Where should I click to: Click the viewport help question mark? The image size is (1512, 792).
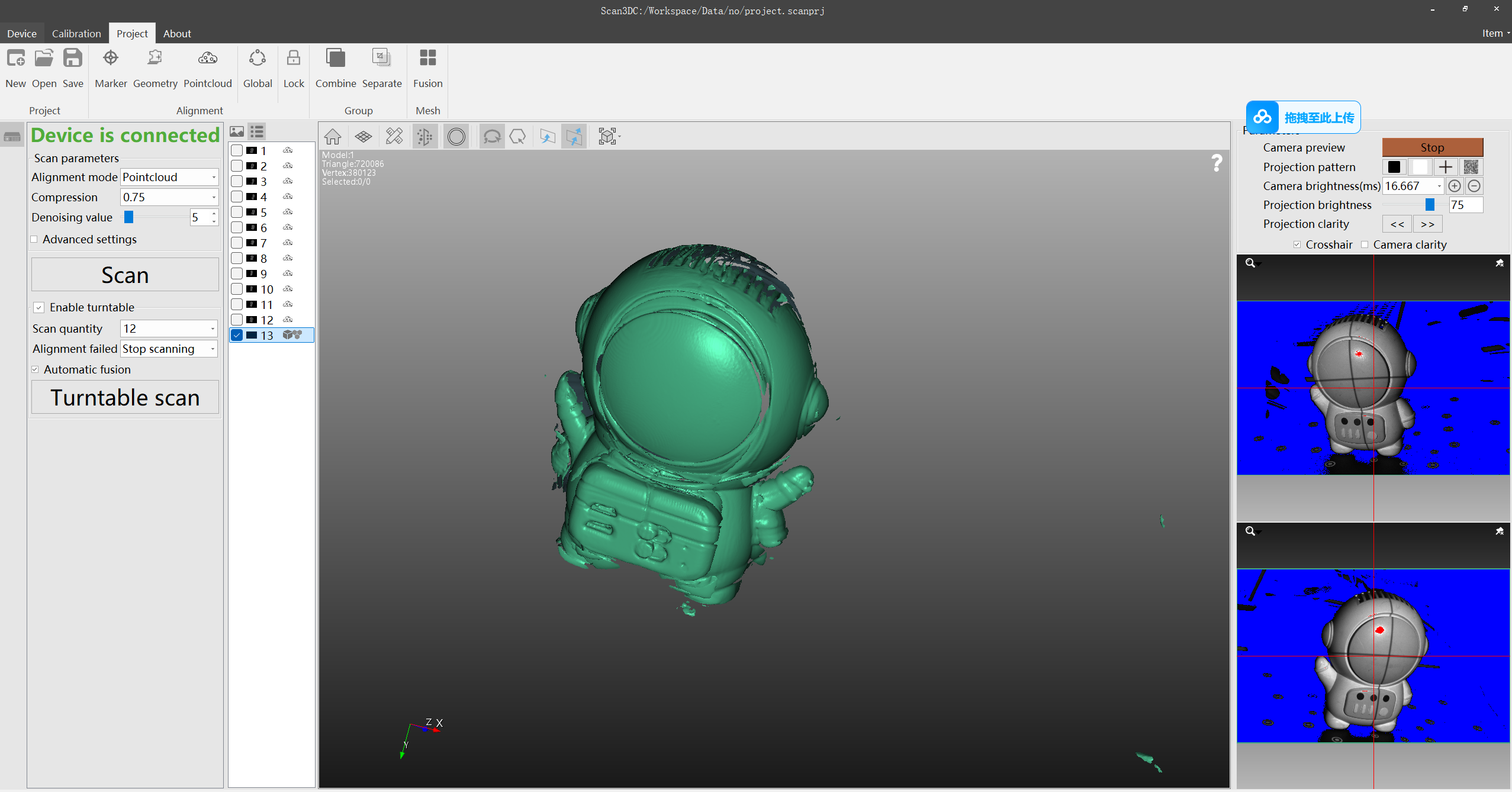[x=1217, y=163]
